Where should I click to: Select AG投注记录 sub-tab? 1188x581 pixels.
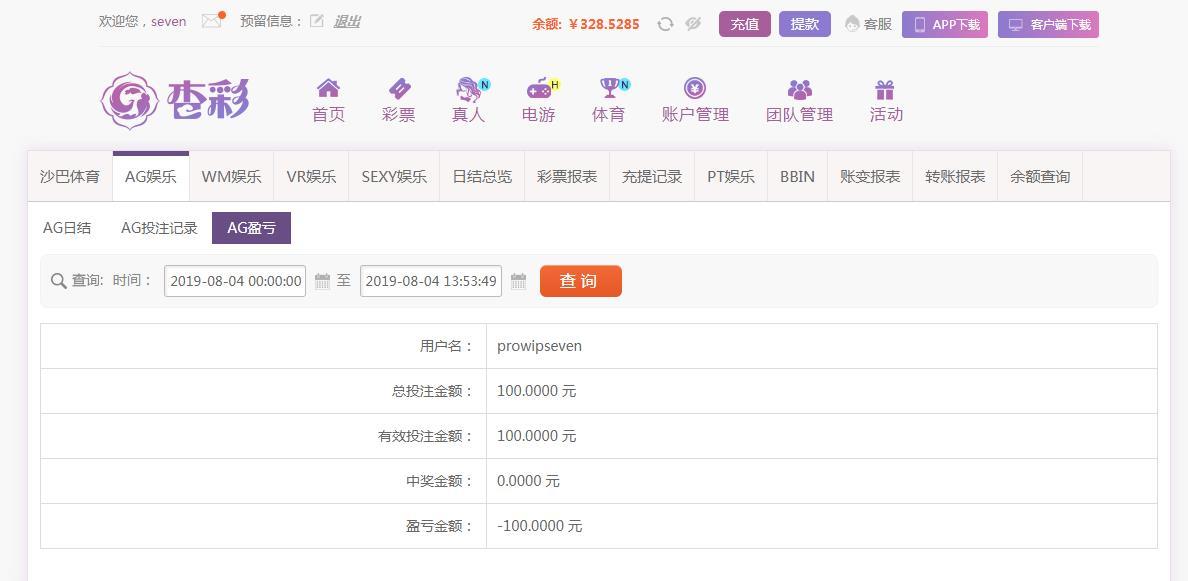point(159,228)
